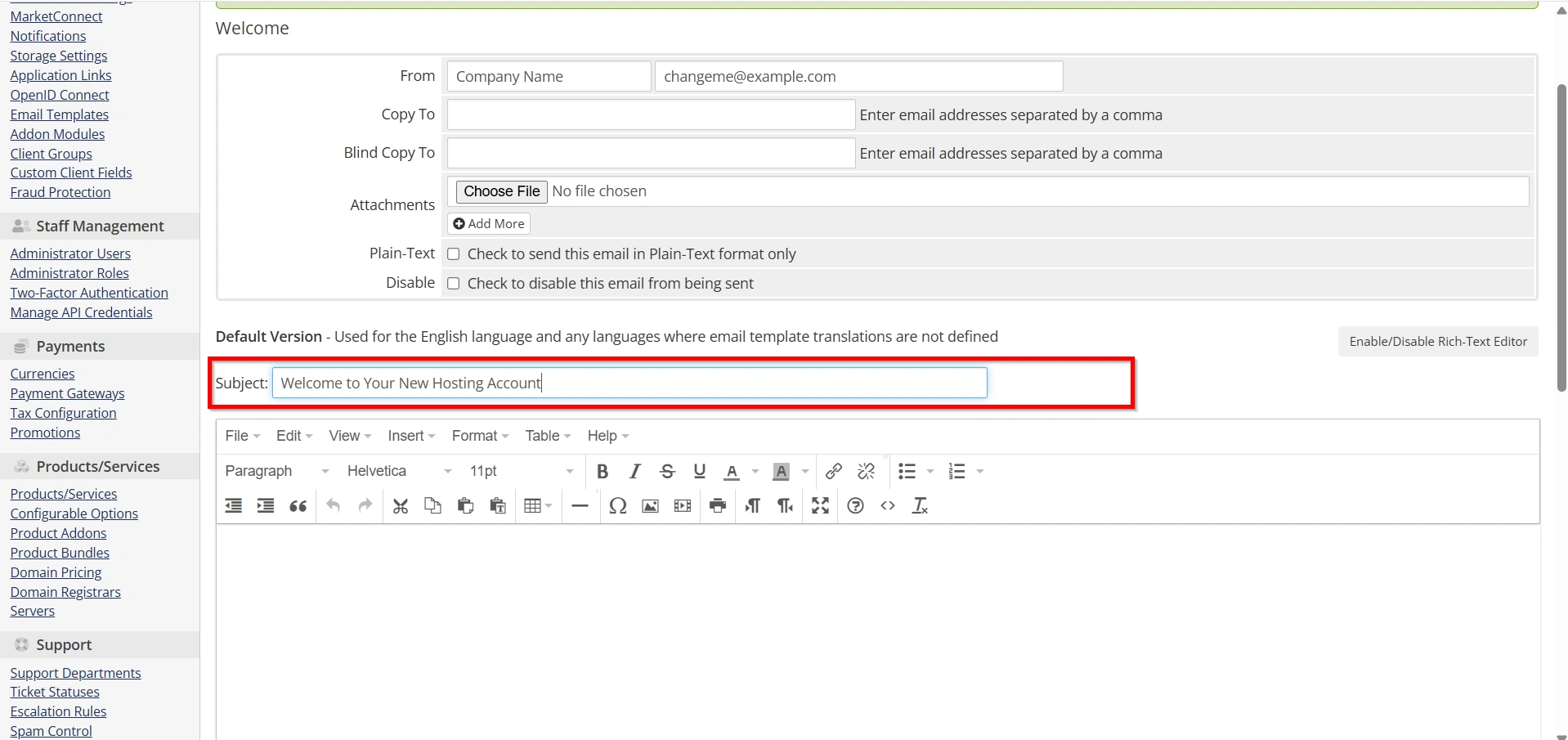Open Administrator Users link

coord(70,253)
